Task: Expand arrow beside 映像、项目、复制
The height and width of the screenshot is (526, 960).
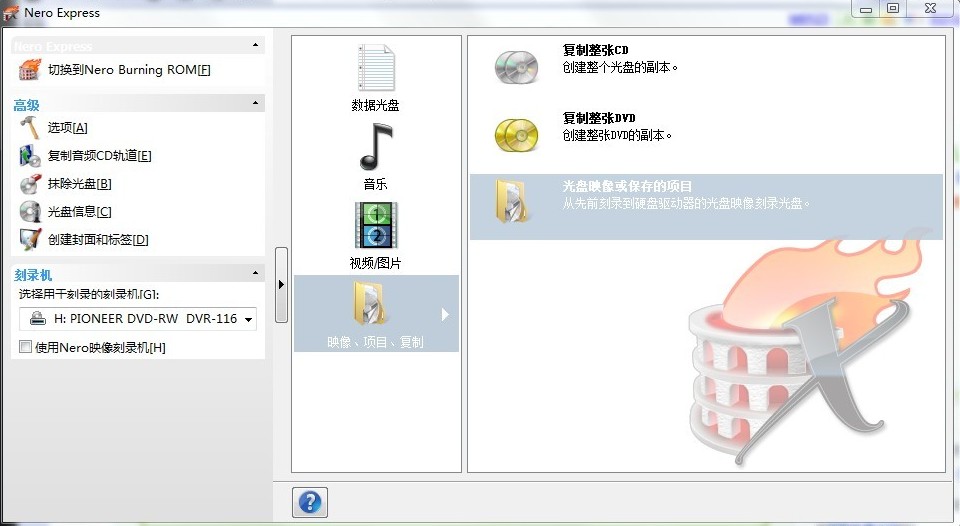Action: click(445, 314)
